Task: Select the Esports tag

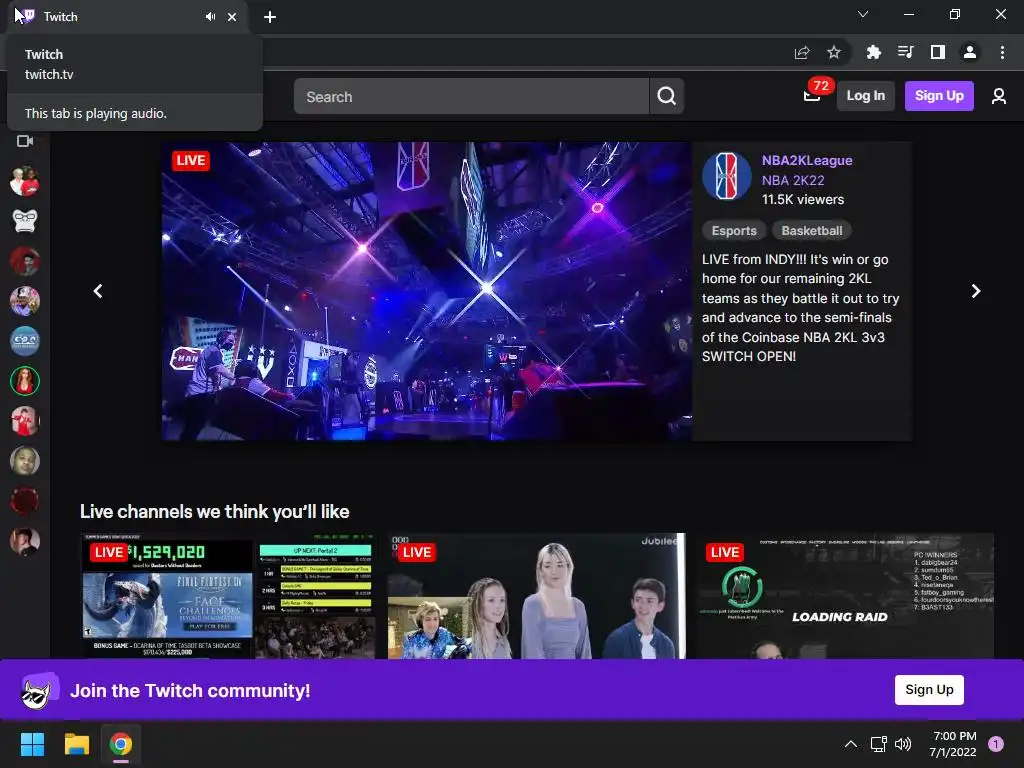Action: point(734,231)
